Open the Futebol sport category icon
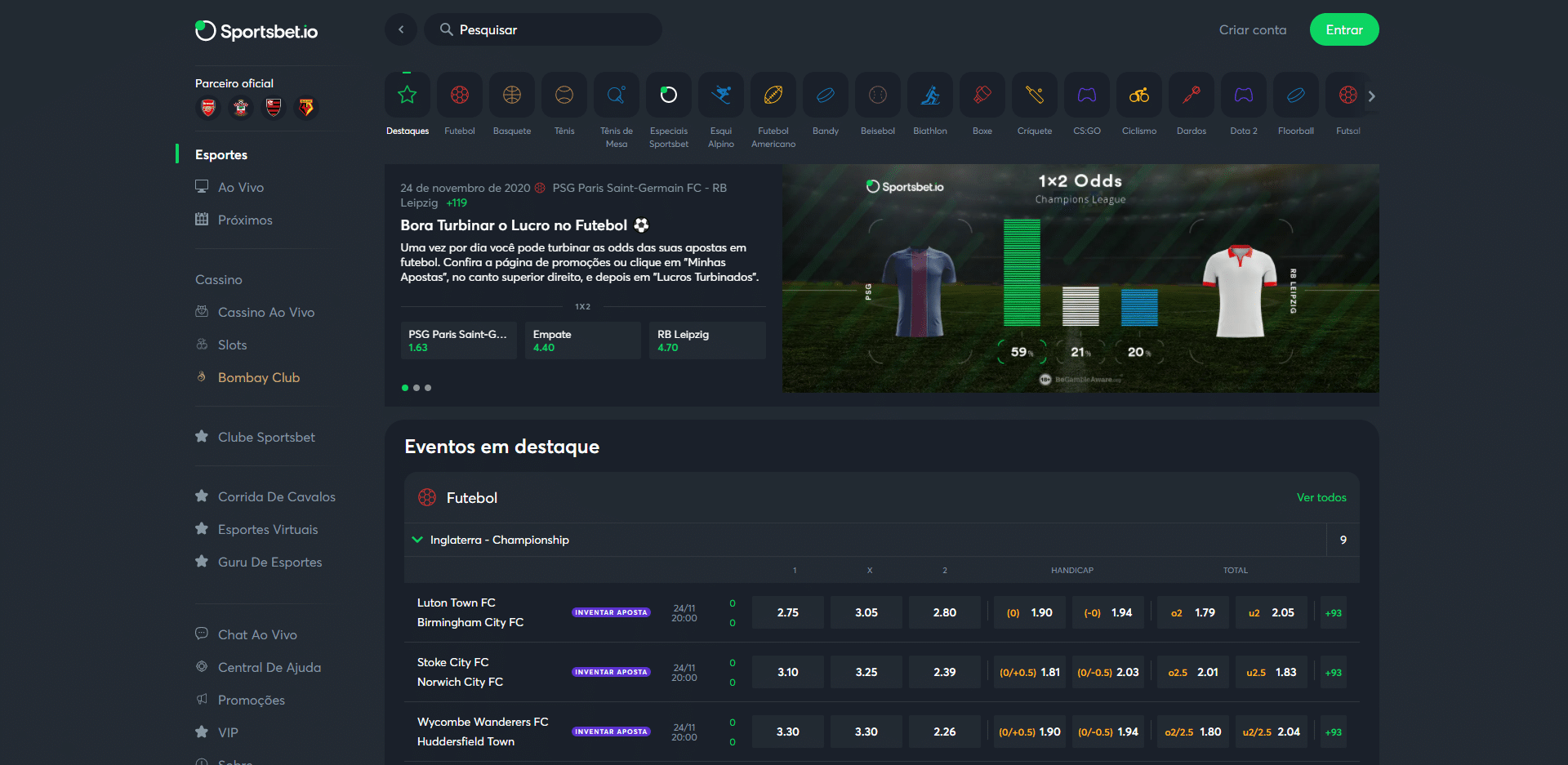Viewport: 1568px width, 765px height. coord(460,96)
